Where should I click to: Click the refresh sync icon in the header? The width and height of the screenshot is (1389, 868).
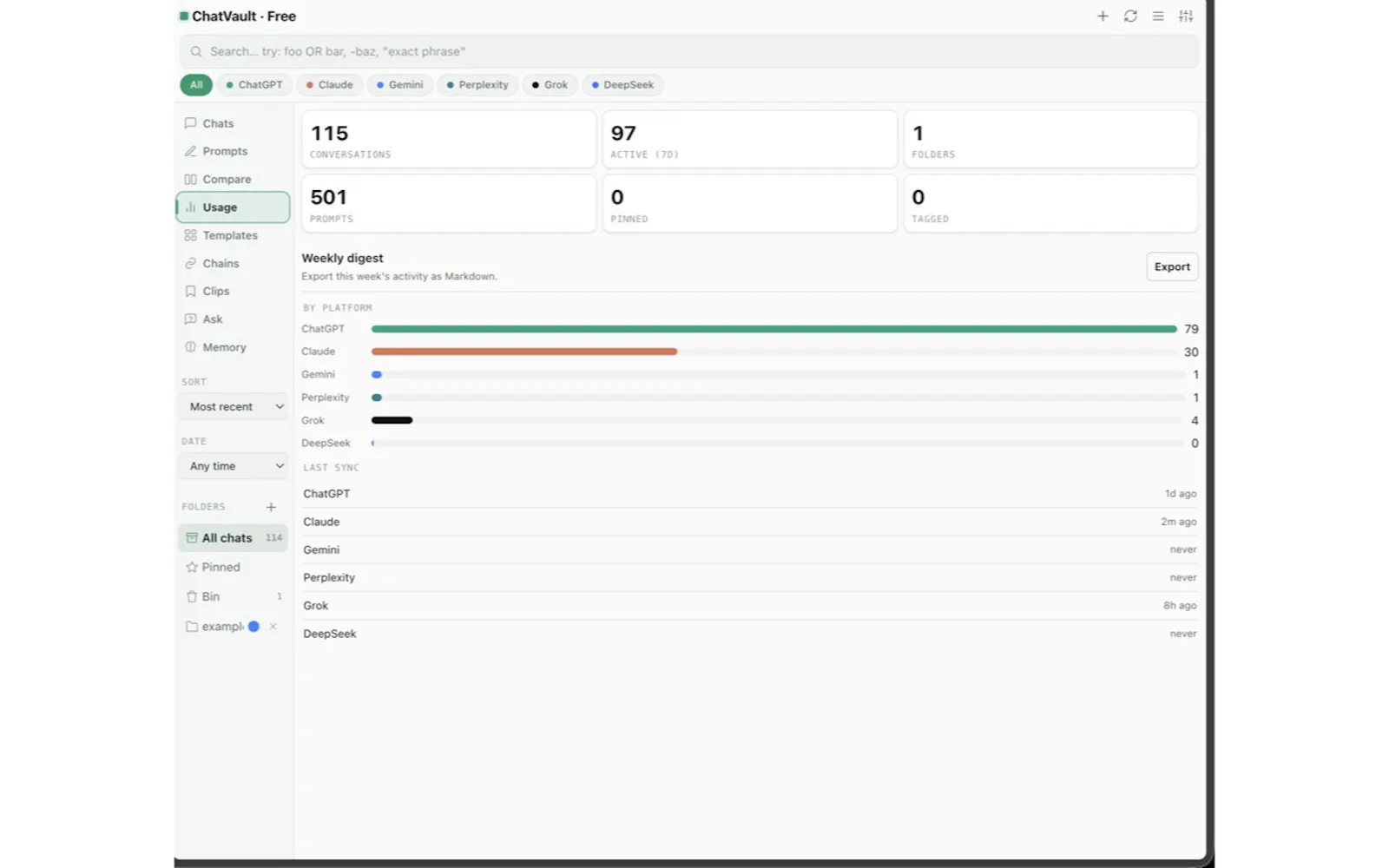coord(1130,16)
